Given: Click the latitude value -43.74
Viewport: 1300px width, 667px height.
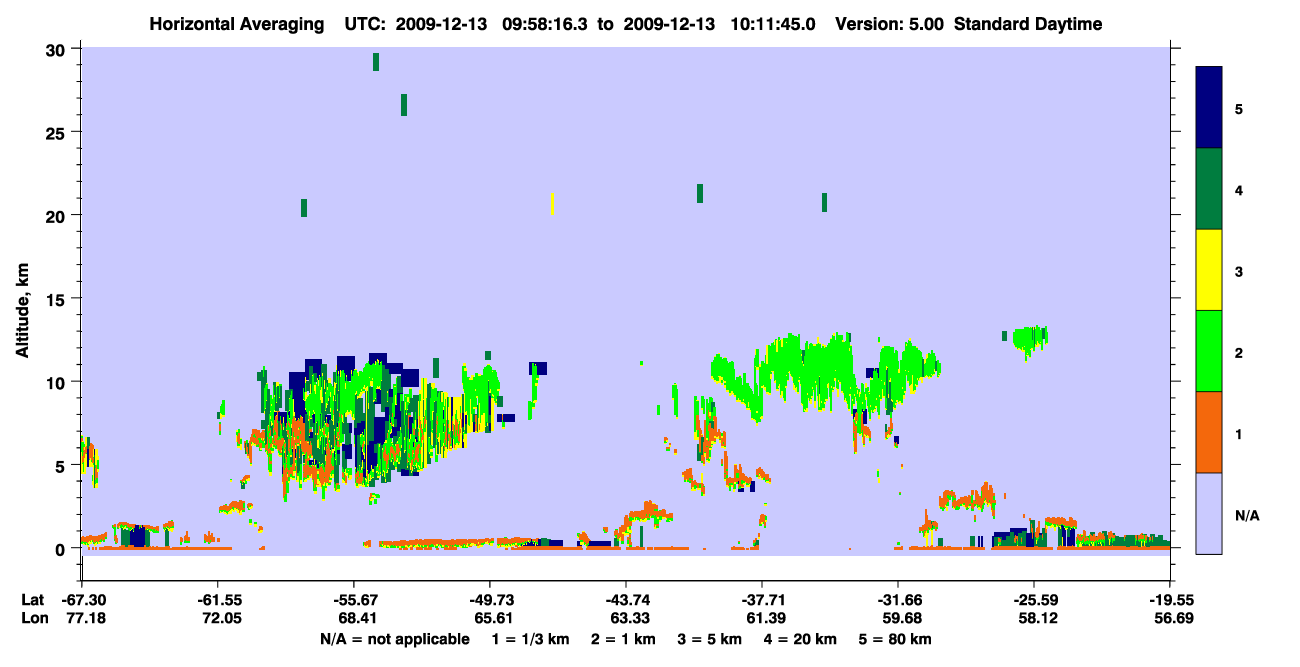Looking at the screenshot, I should click(626, 600).
